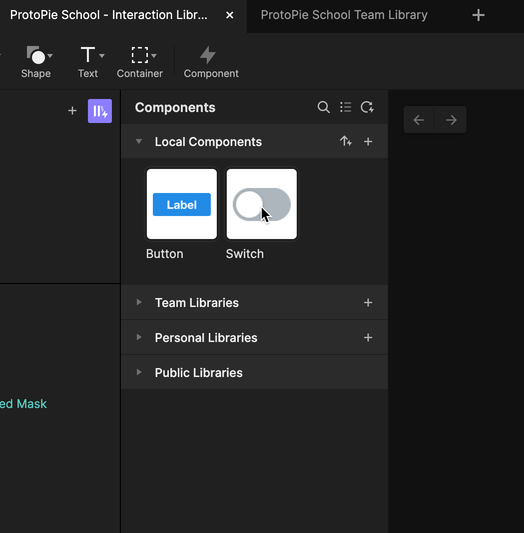The width and height of the screenshot is (524, 533).
Task: Add a team library with plus
Action: 368,303
